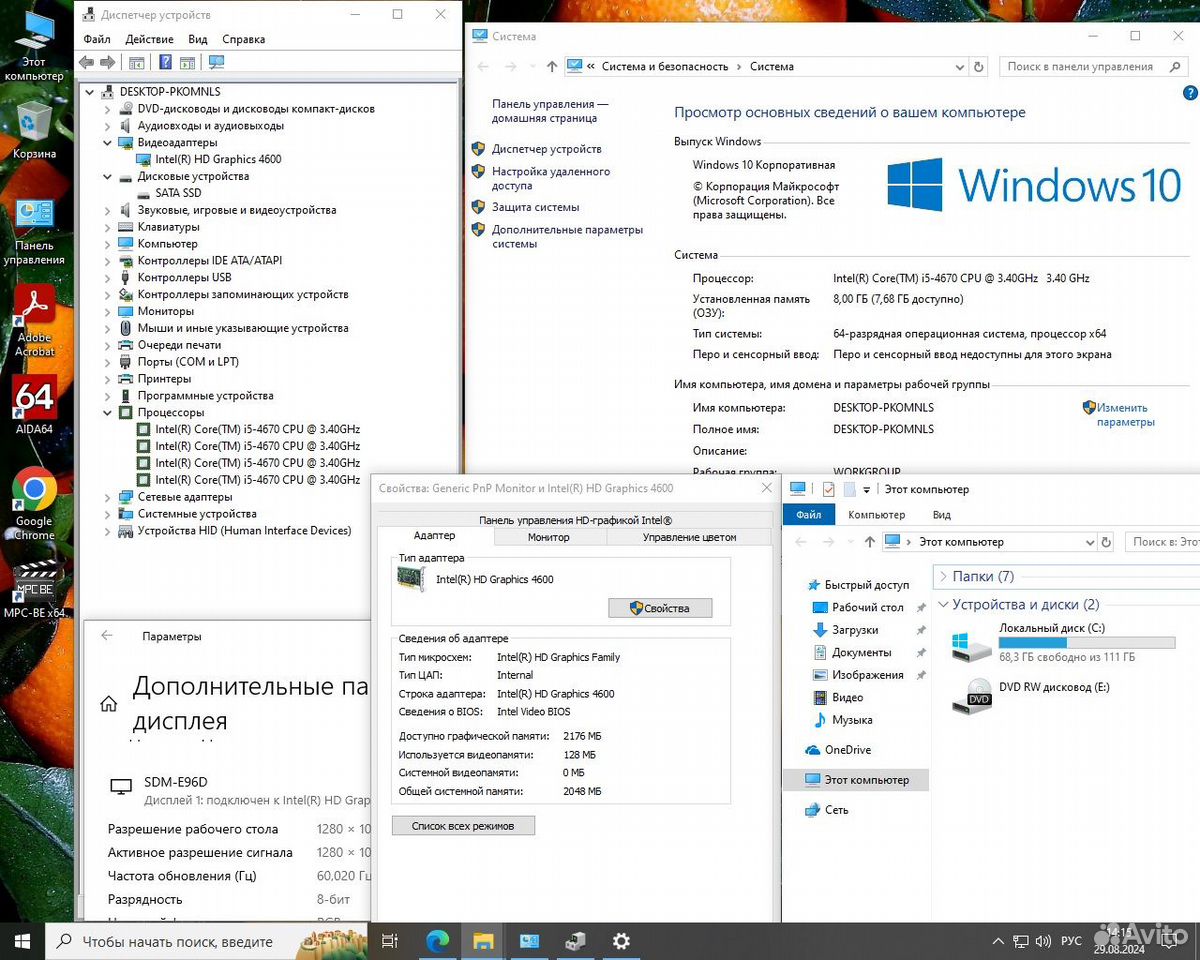Open the Файл tab in Explorer
This screenshot has width=1200, height=960.
click(x=809, y=515)
